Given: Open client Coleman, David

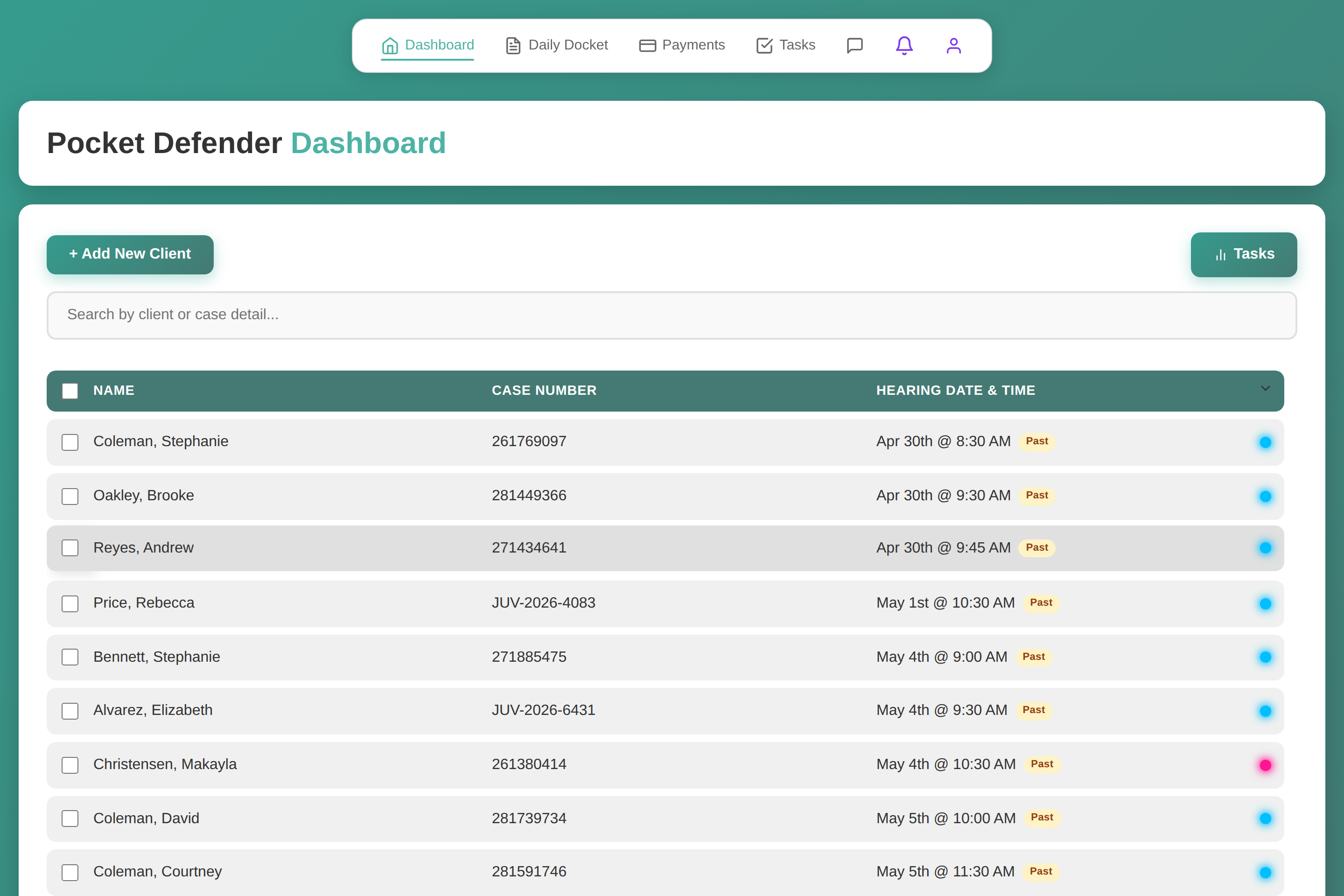Looking at the screenshot, I should tap(146, 818).
